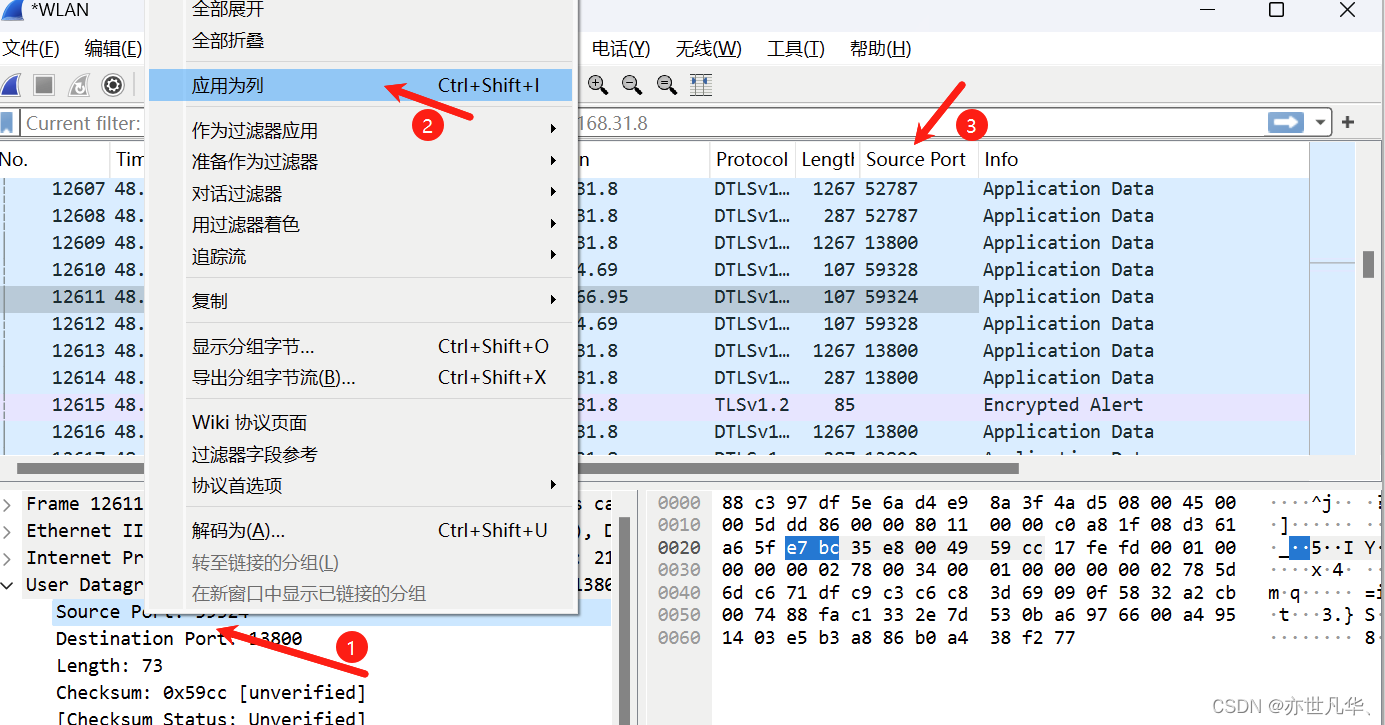
Task: Click the Protocol column header
Action: tap(752, 159)
